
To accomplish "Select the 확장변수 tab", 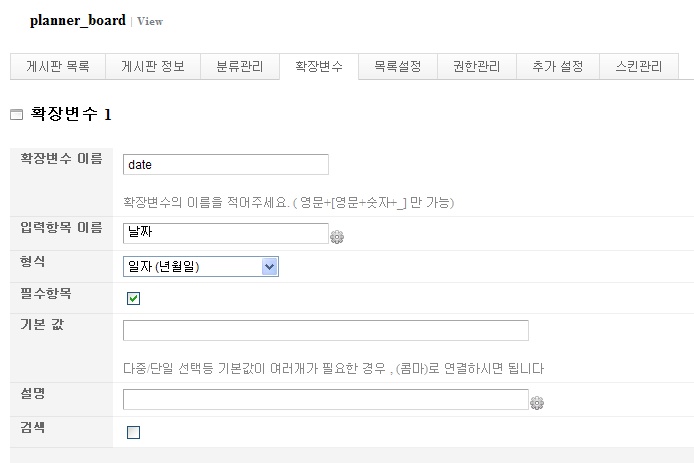I will coord(319,66).
